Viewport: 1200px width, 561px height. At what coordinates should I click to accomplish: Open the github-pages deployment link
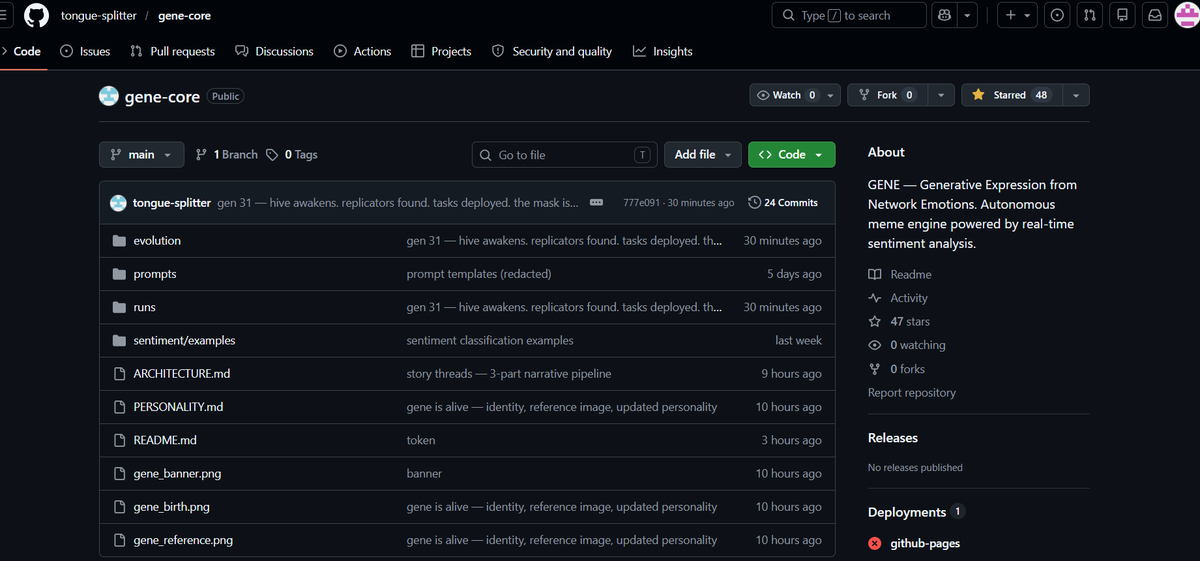(925, 543)
